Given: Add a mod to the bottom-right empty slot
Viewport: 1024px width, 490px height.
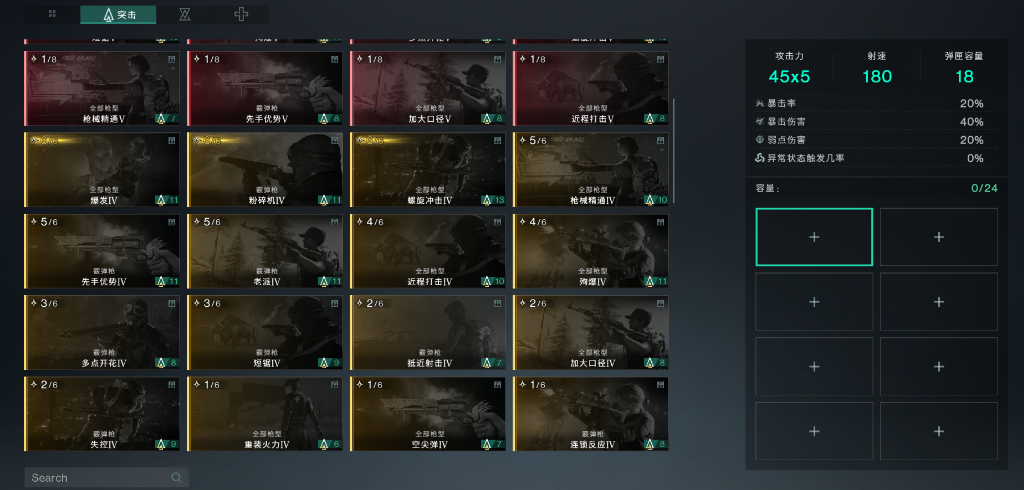Looking at the screenshot, I should pyautogui.click(x=939, y=431).
